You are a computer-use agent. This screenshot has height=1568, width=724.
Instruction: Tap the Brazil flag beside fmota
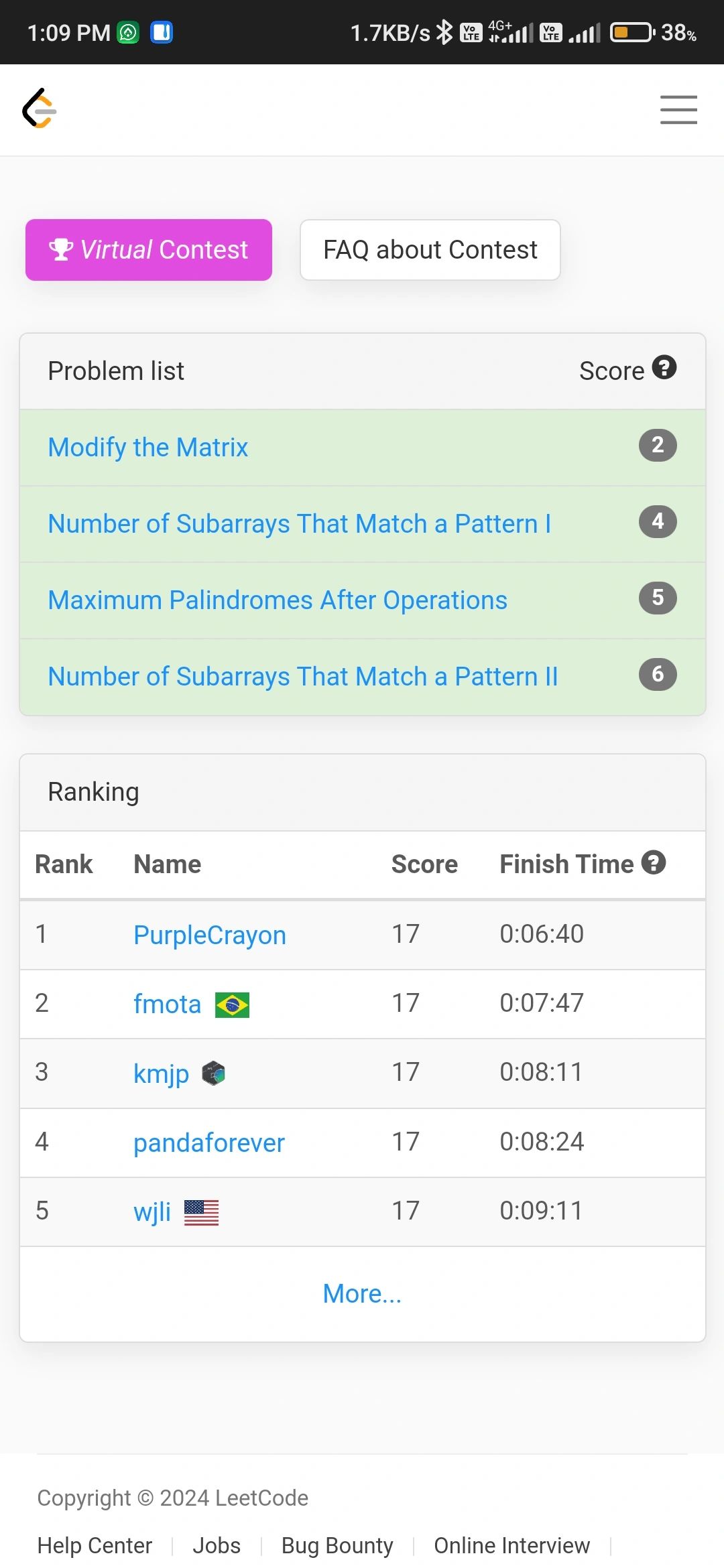pyautogui.click(x=232, y=1005)
